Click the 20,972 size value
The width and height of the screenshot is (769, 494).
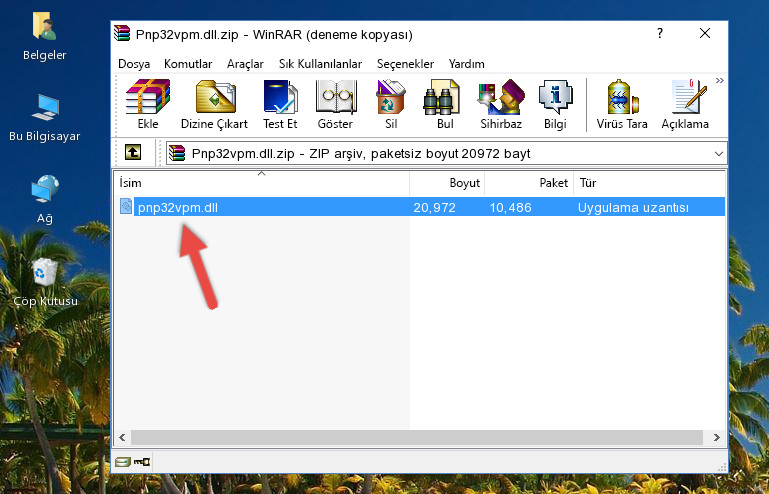coord(434,208)
